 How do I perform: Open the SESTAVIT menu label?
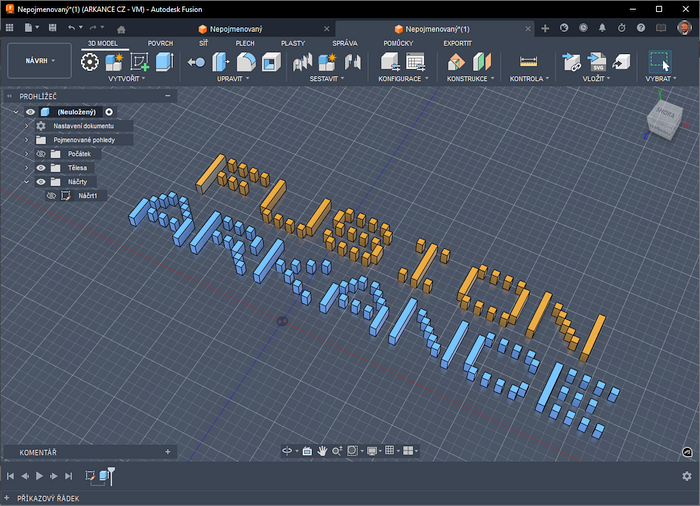(325, 78)
